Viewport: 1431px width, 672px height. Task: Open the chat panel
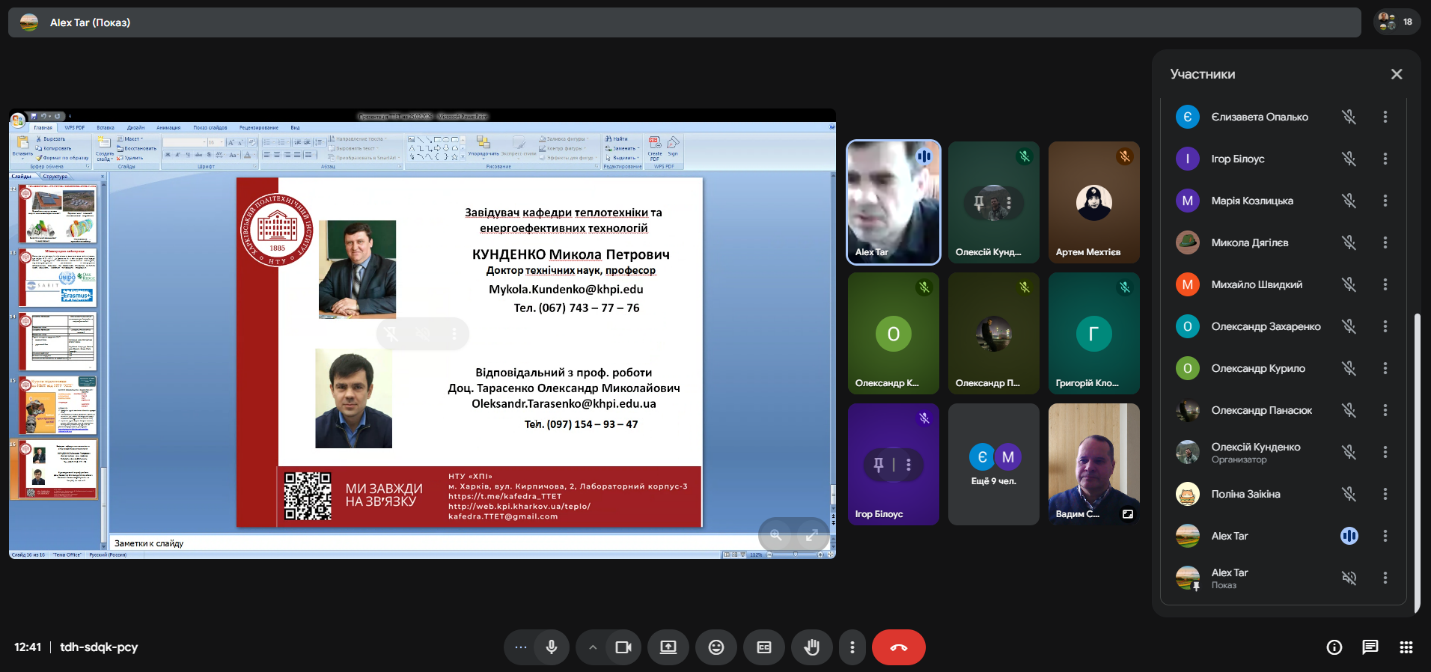[1370, 647]
